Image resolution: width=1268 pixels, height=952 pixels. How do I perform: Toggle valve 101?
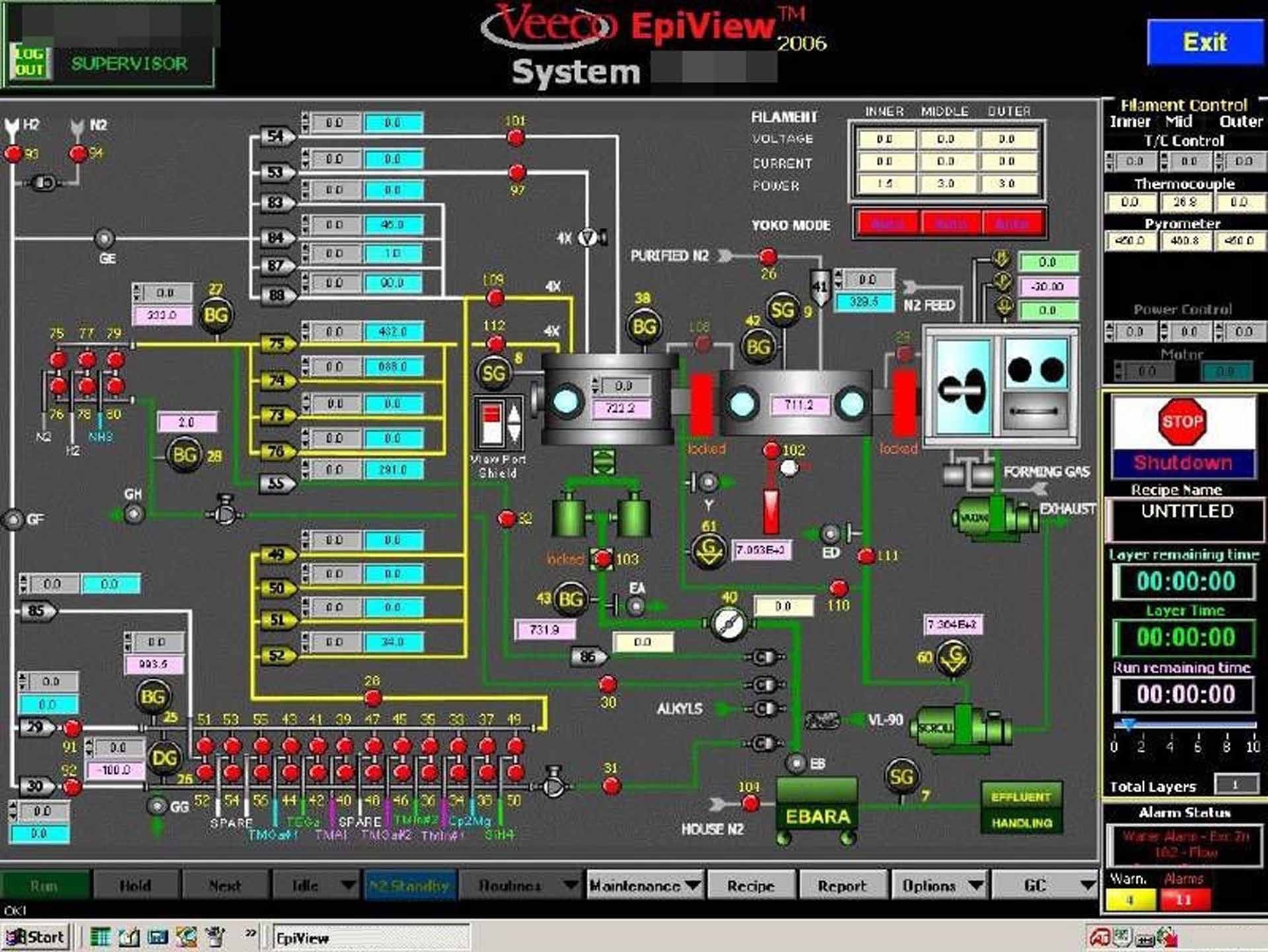coord(516,137)
